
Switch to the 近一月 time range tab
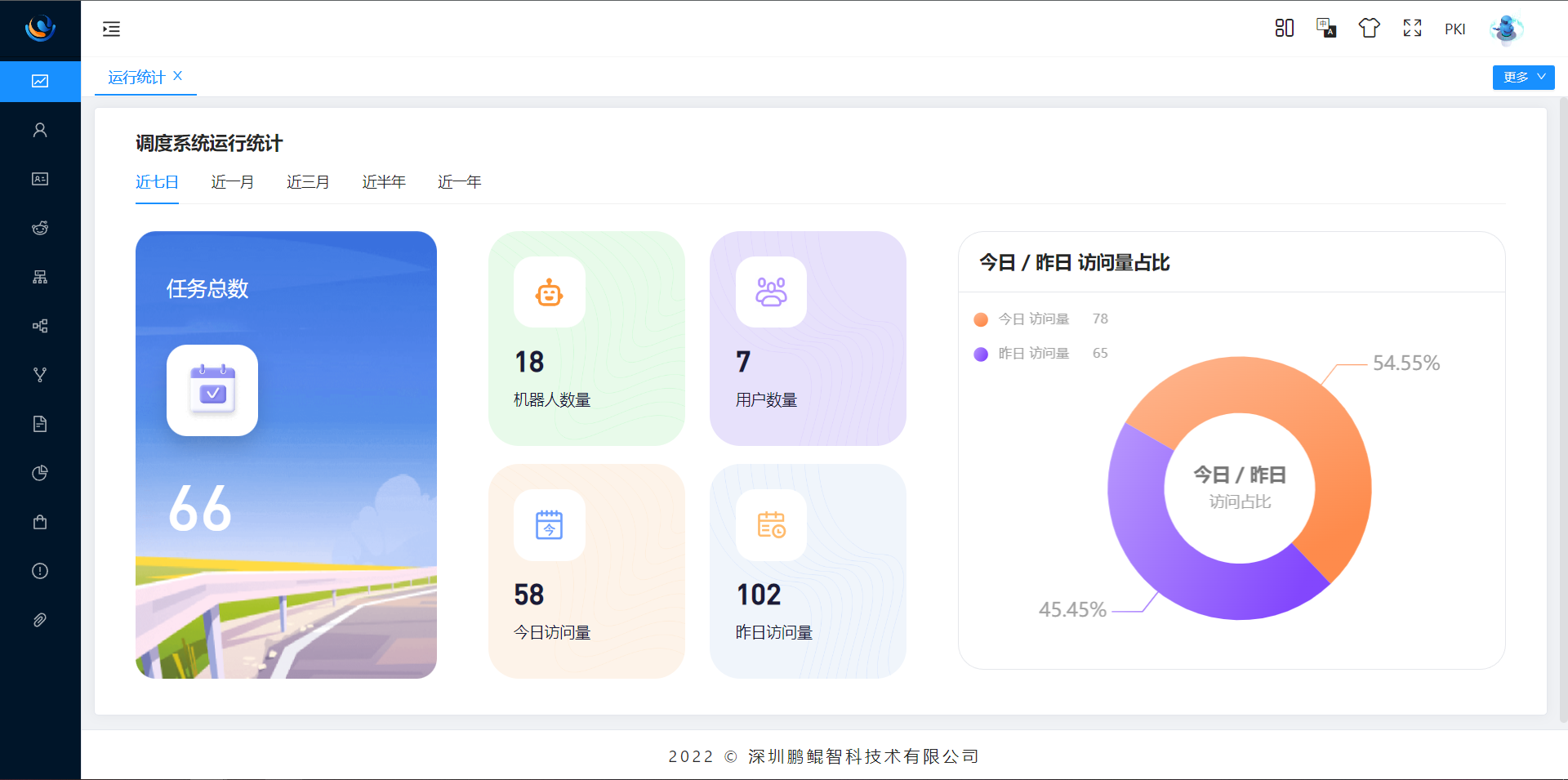click(x=232, y=182)
